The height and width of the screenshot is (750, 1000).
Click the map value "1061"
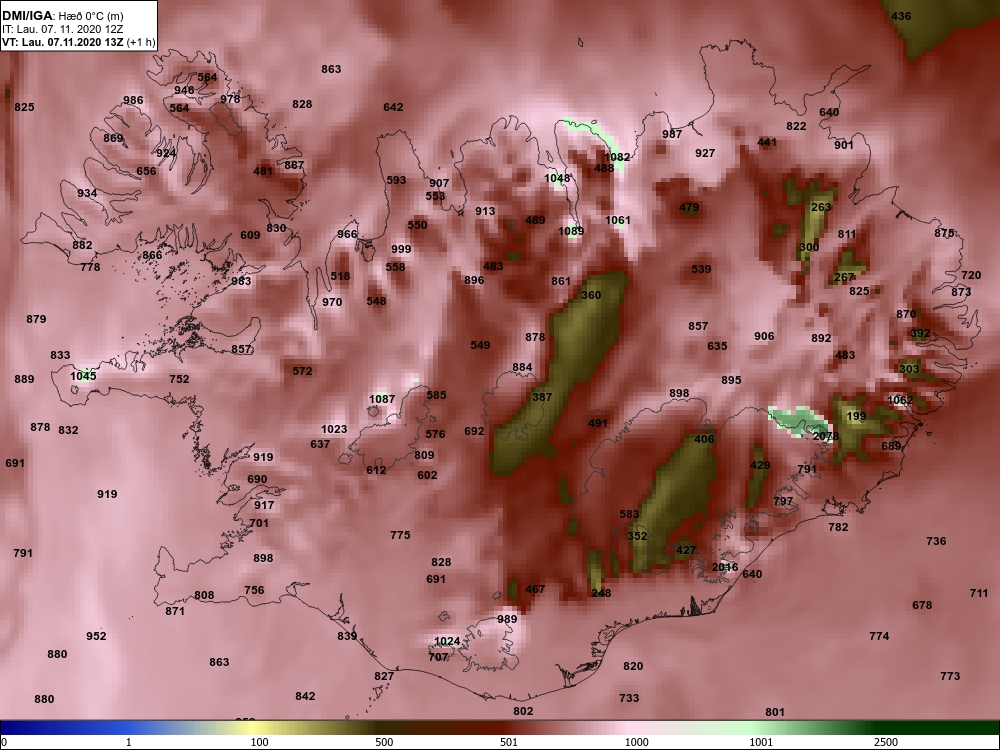coord(617,221)
